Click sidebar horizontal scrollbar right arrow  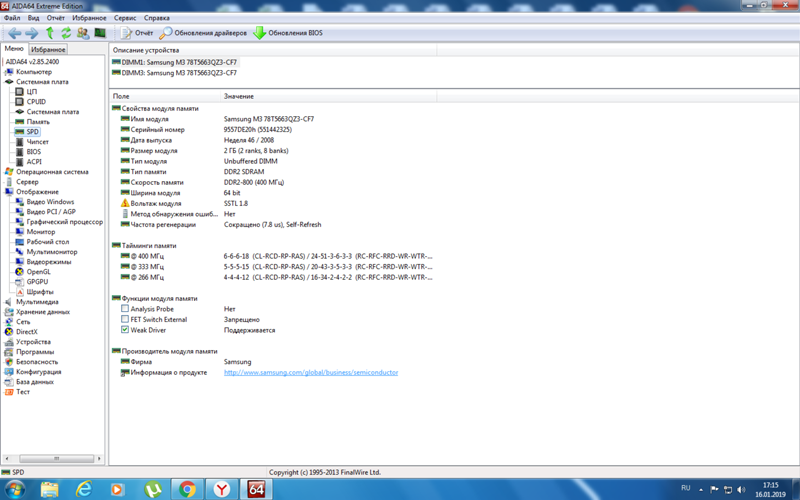(99, 459)
